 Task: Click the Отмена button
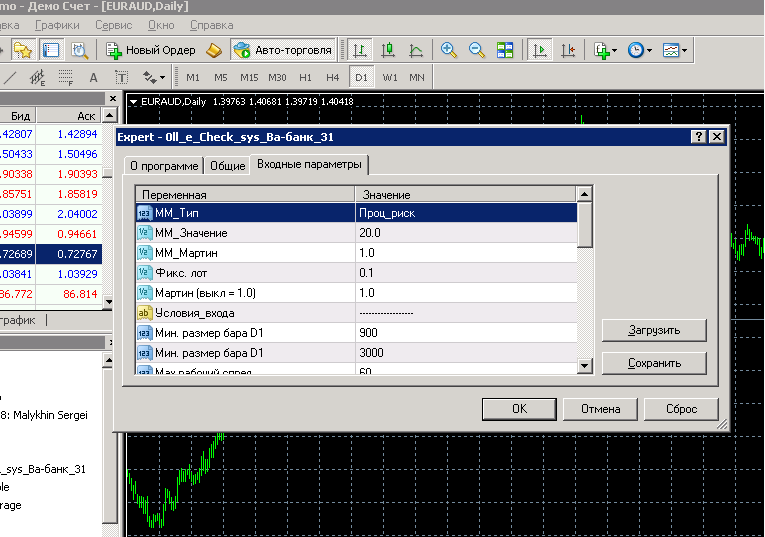(x=600, y=409)
